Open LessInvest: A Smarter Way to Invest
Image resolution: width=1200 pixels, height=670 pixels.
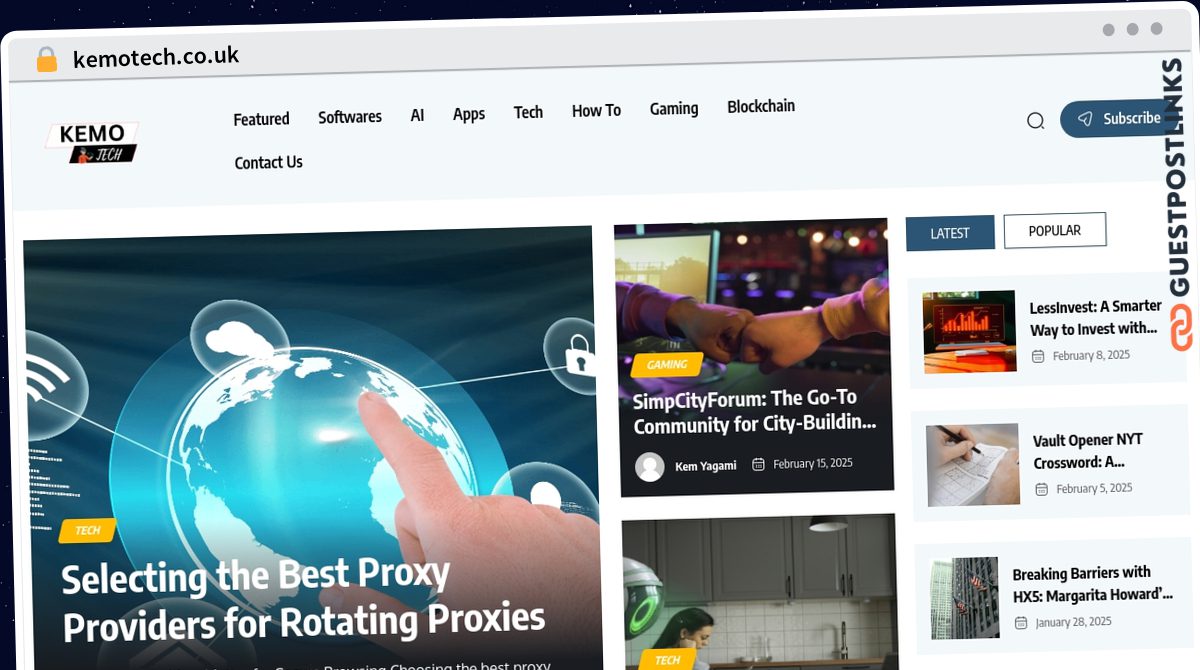click(1095, 317)
